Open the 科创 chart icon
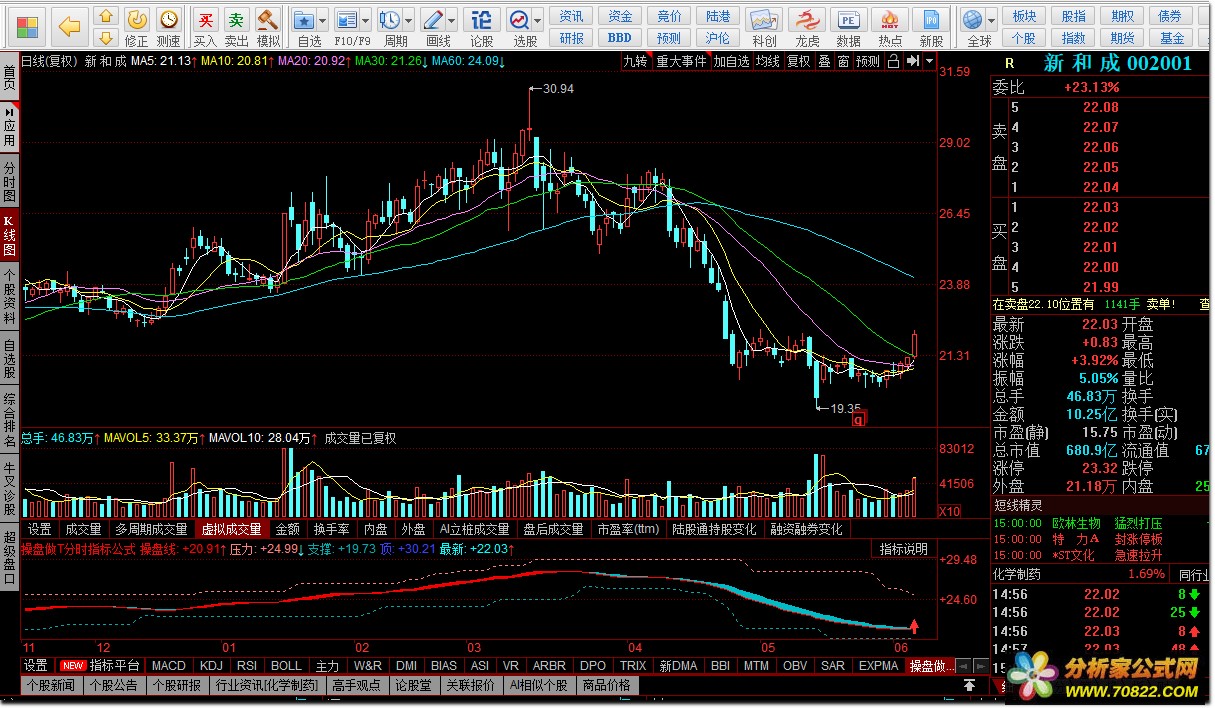Viewport: 1215px width, 708px height. [765, 27]
